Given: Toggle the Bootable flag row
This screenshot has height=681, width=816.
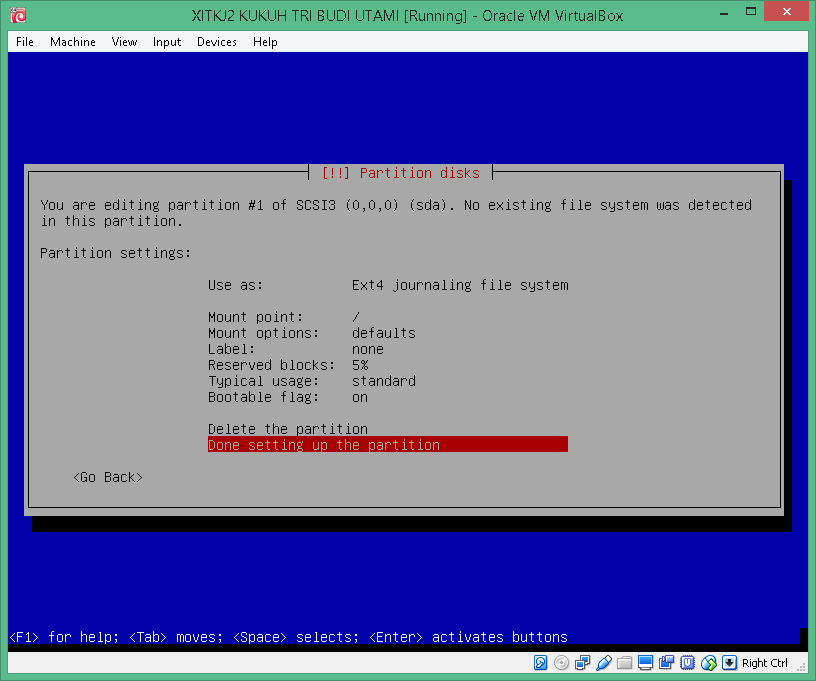Looking at the screenshot, I should point(288,397).
